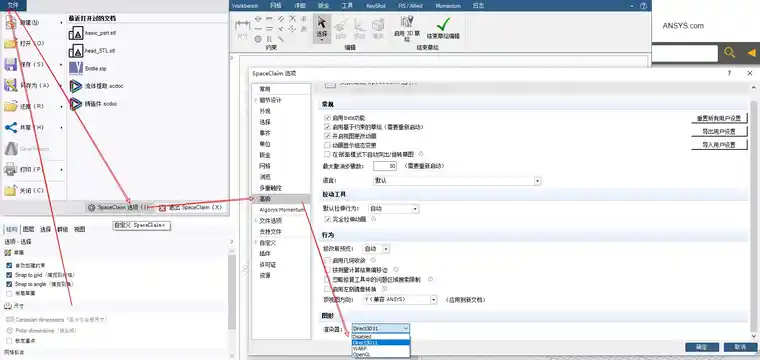
Task: Click the 还原 (Restore) folder icon
Action: (x=11, y=107)
